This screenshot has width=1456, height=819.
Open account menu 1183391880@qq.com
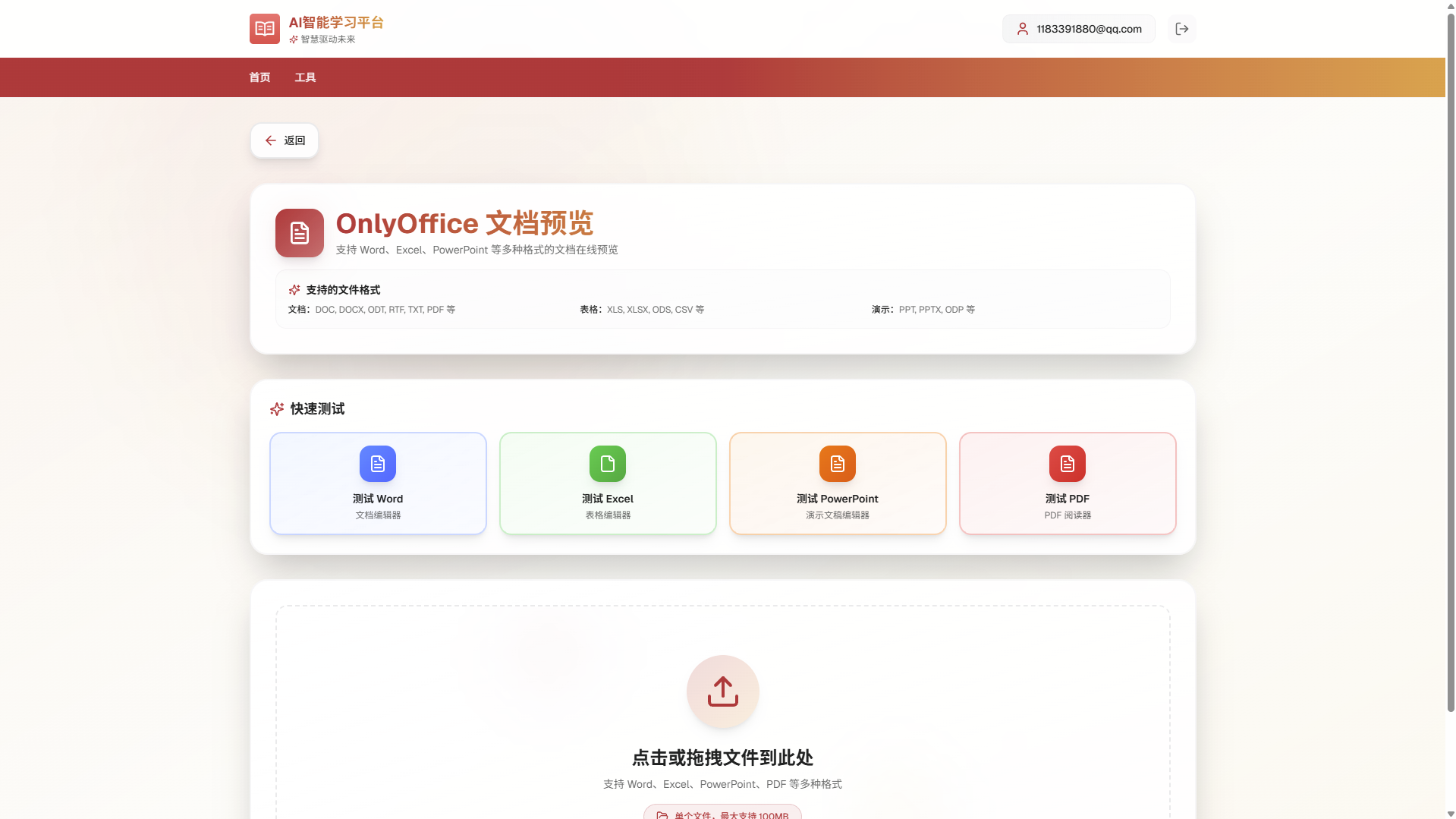pyautogui.click(x=1079, y=29)
